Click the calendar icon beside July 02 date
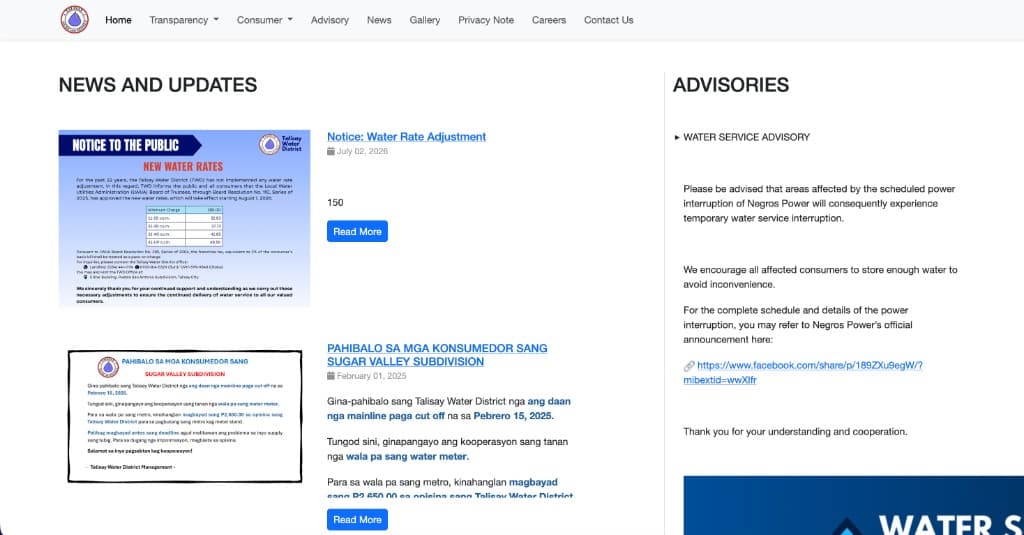The width and height of the screenshot is (1024, 535). click(x=330, y=151)
